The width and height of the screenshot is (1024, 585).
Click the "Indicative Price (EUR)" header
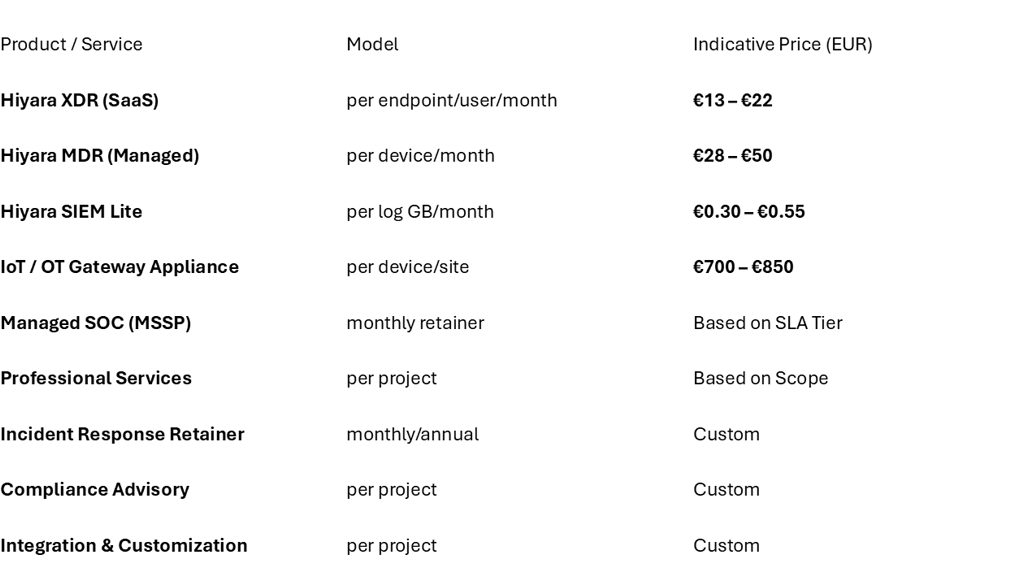(x=782, y=45)
